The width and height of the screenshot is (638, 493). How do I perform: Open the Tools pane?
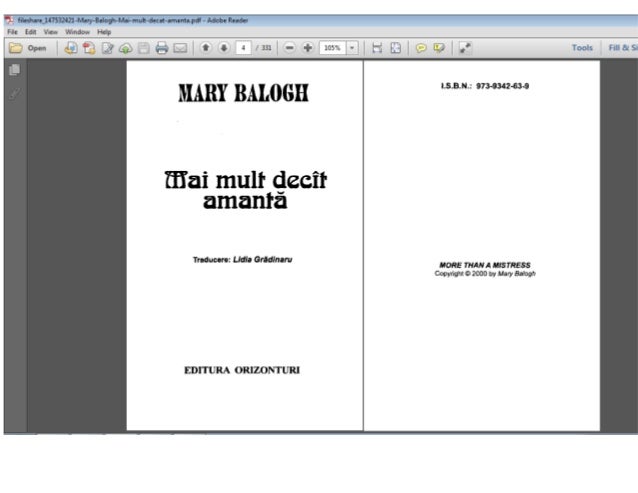[582, 48]
